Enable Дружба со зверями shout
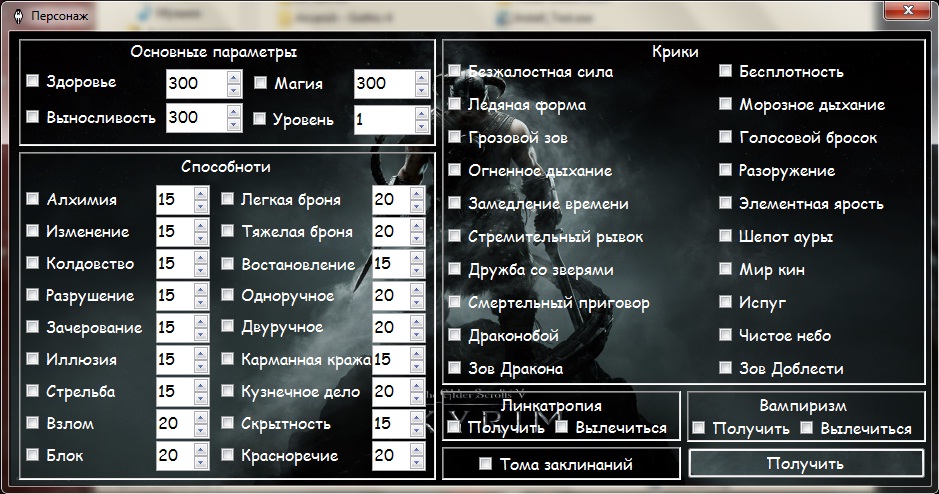939x494 pixels. point(455,268)
